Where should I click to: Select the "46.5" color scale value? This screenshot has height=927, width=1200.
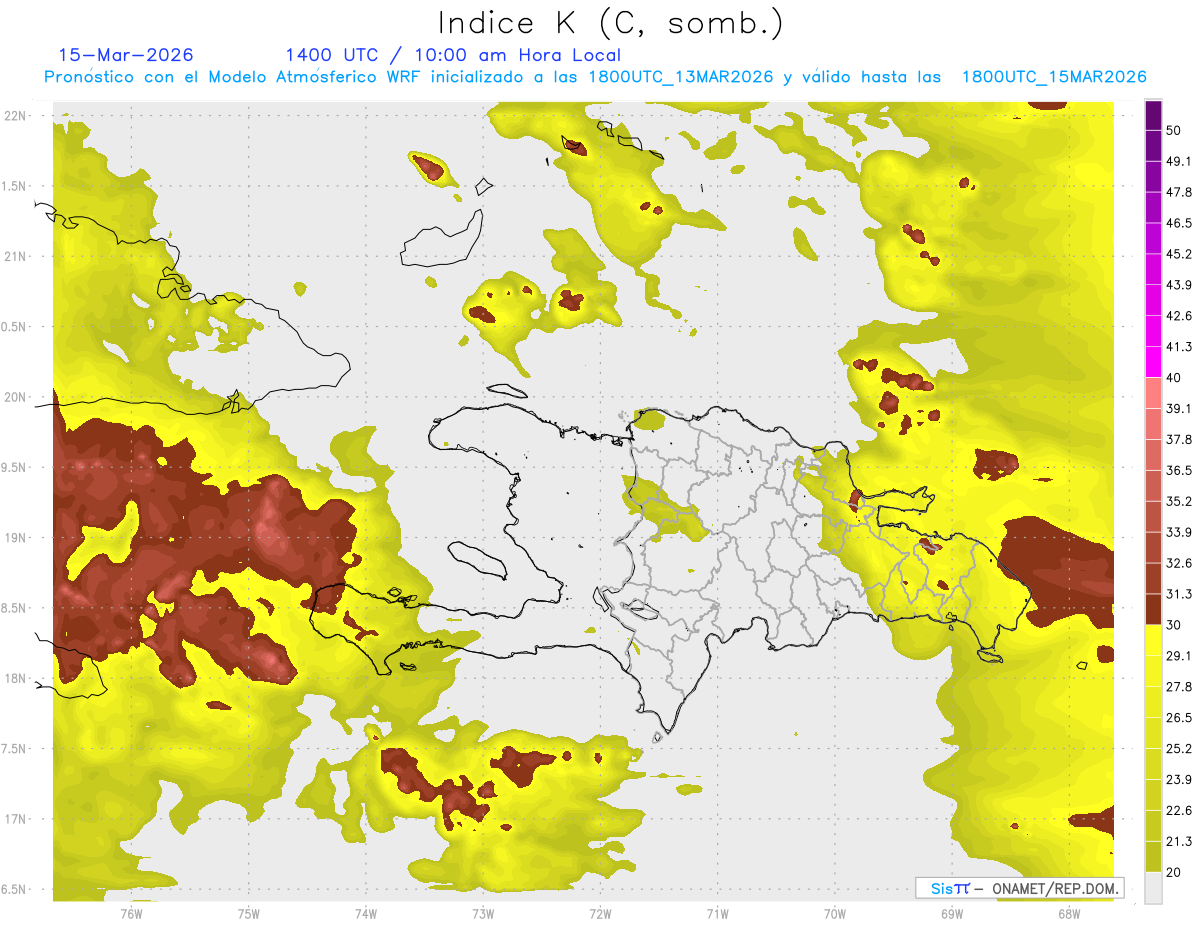point(1179,223)
